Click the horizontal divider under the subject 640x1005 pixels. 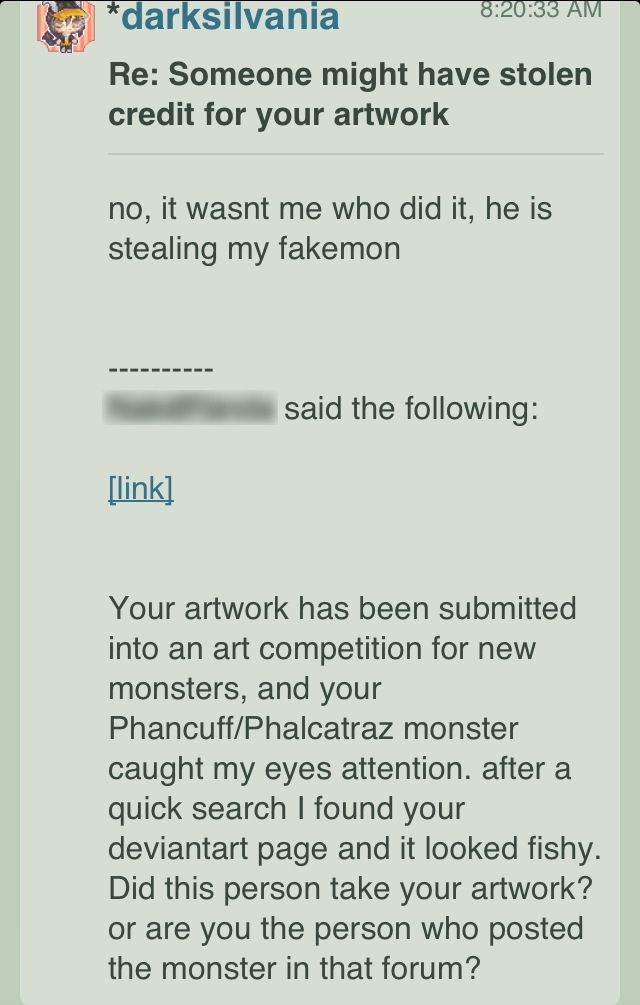[355, 154]
